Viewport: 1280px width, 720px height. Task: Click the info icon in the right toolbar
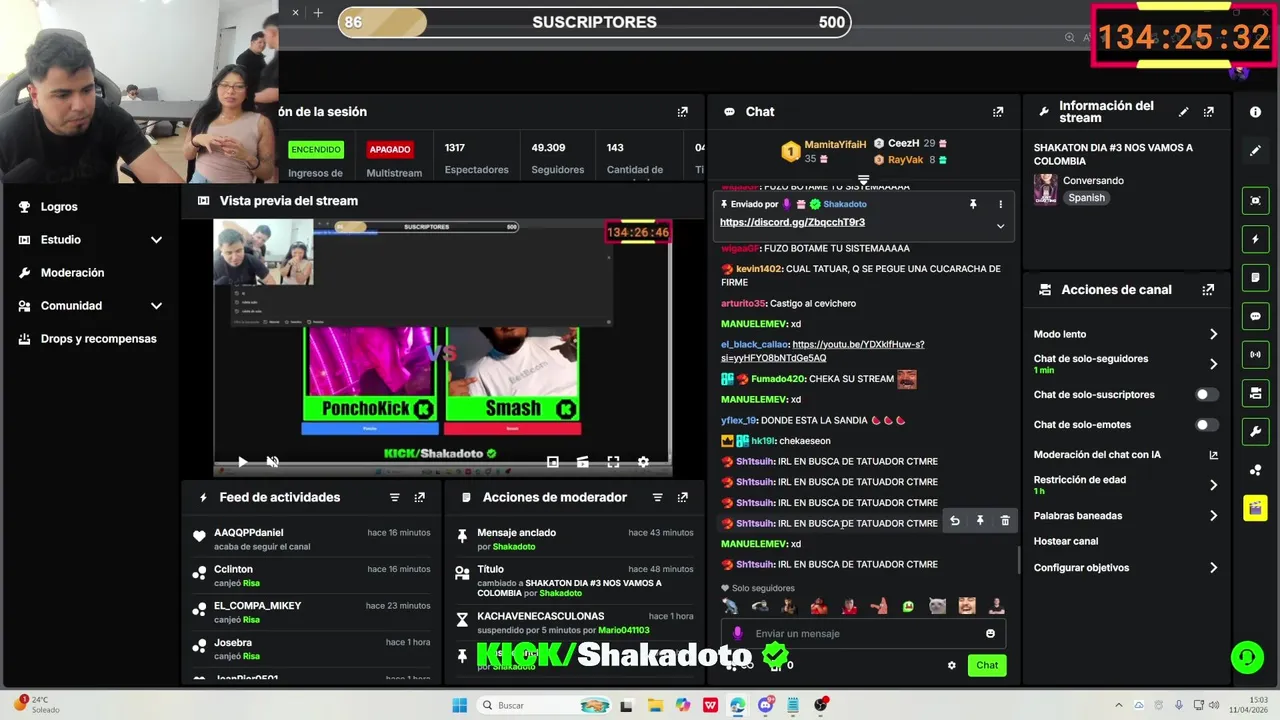pos(1255,112)
